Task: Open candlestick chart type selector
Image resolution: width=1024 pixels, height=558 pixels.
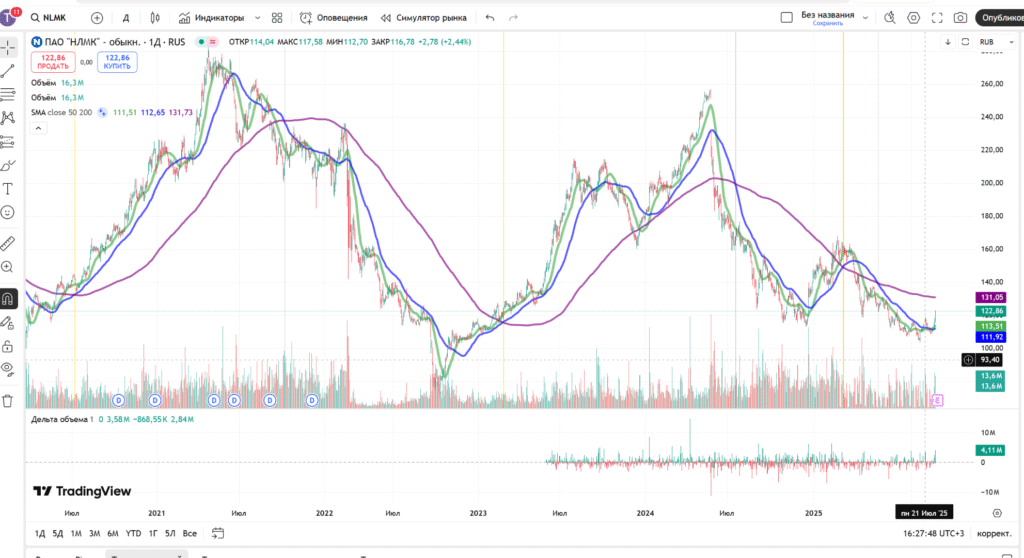Action: 155,18
